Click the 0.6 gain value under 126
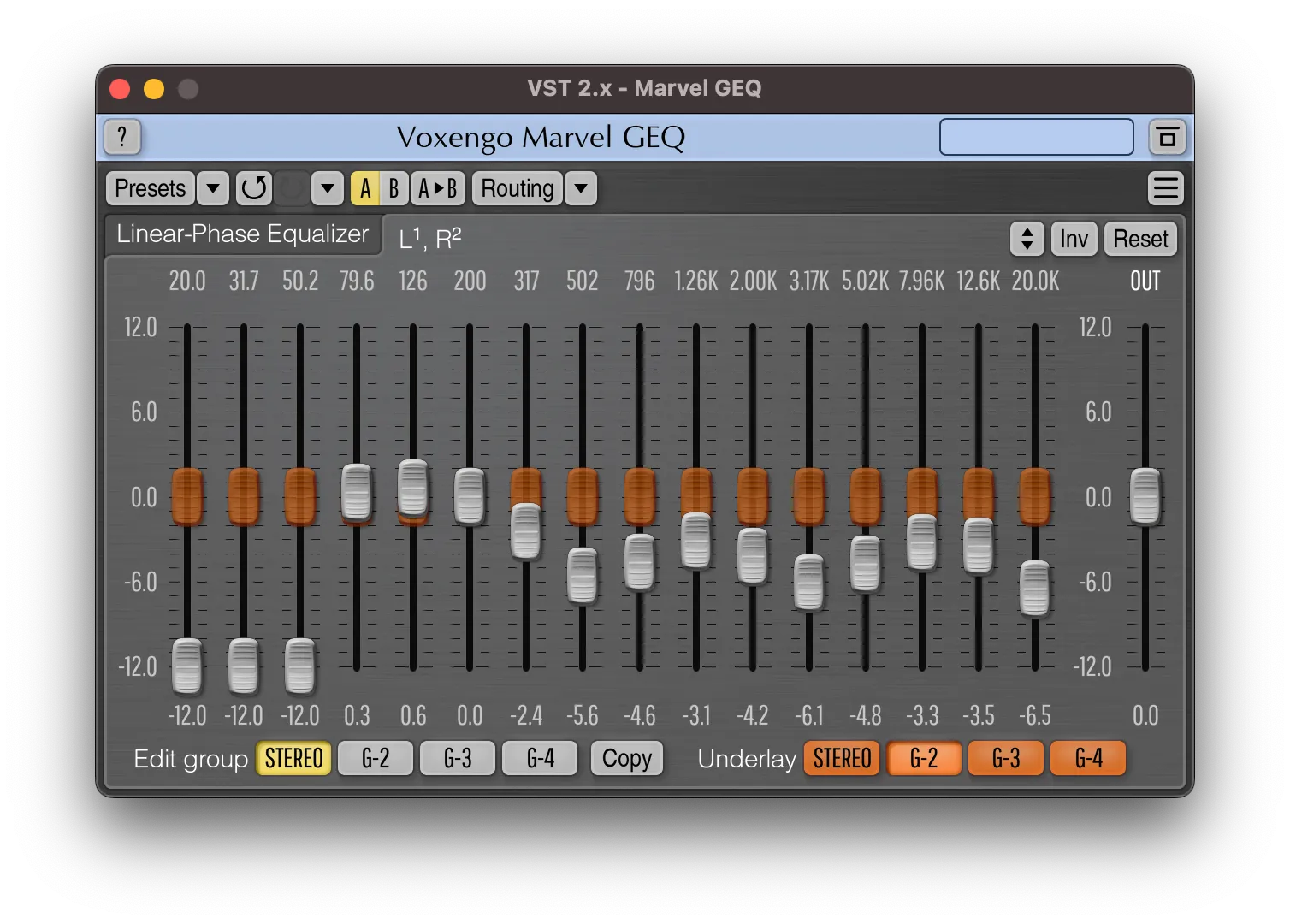Image resolution: width=1290 pixels, height=924 pixels. [x=413, y=715]
